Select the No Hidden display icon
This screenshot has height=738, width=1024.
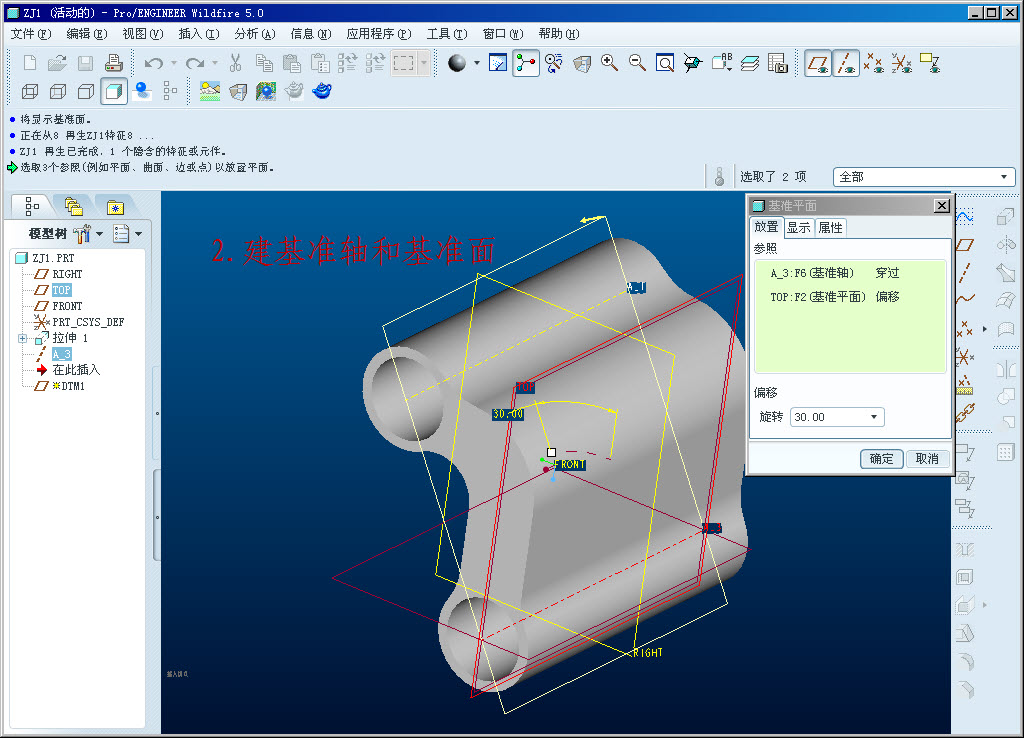click(86, 91)
